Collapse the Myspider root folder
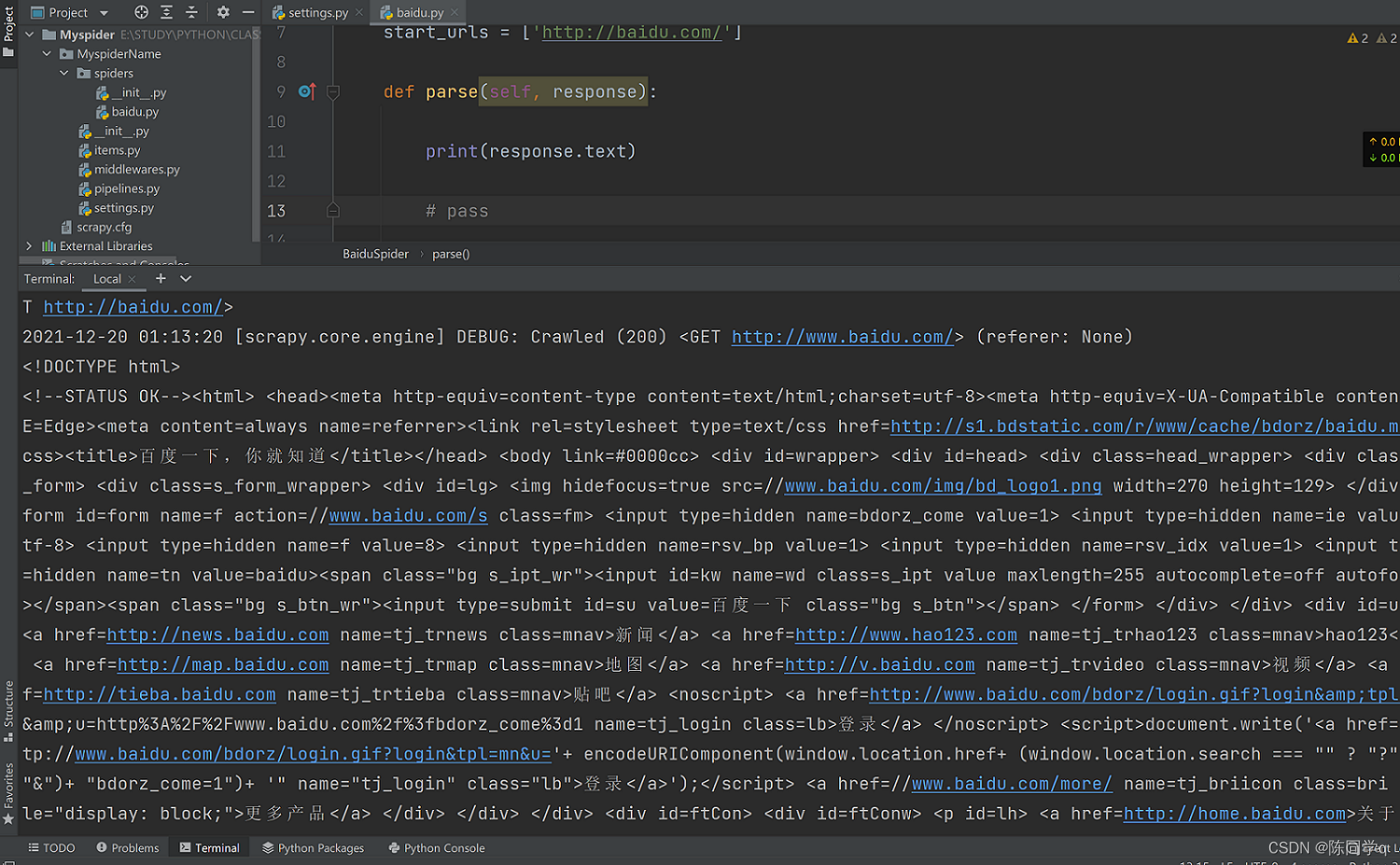Viewport: 1400px width, 865px height. point(30,34)
